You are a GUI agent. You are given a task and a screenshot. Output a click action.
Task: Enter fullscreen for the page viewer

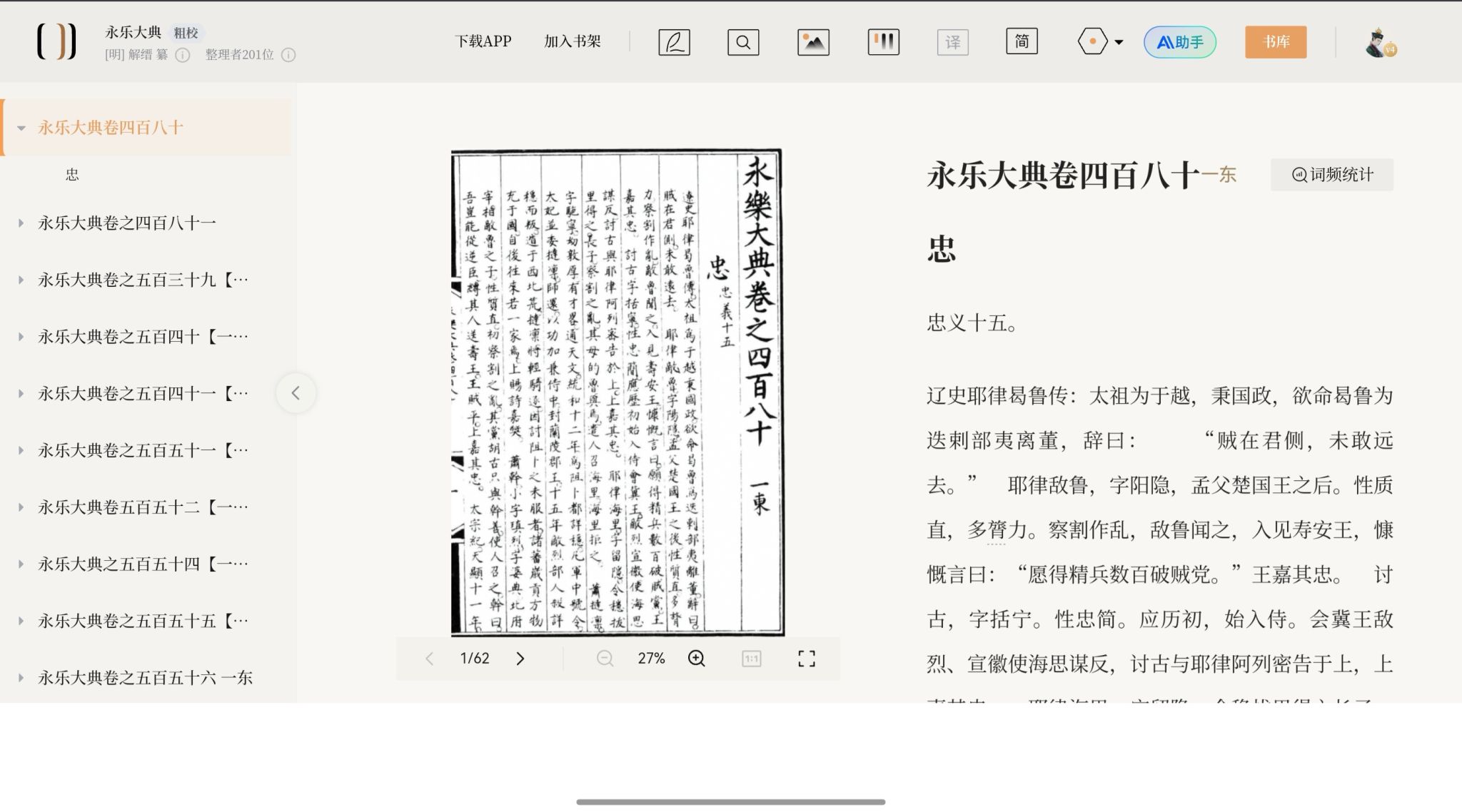point(806,659)
